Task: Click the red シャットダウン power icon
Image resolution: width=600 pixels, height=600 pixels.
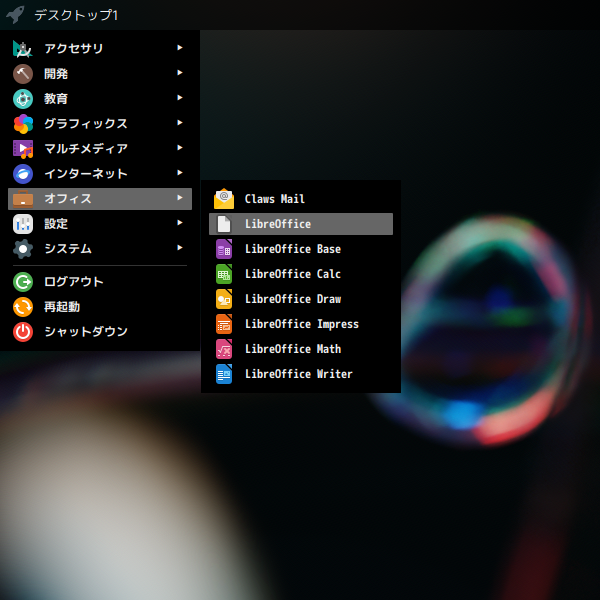Action: (23, 332)
